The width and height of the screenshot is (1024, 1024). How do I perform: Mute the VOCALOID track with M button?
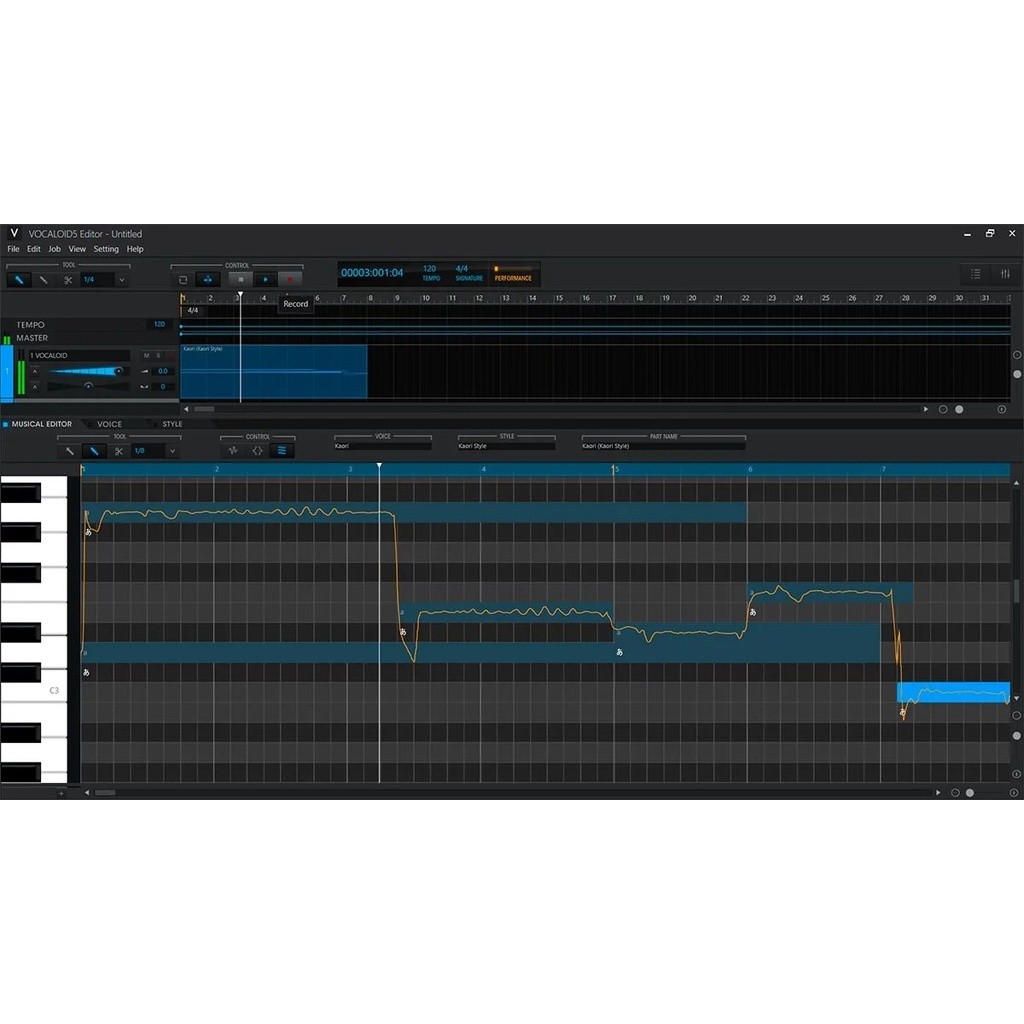point(146,355)
